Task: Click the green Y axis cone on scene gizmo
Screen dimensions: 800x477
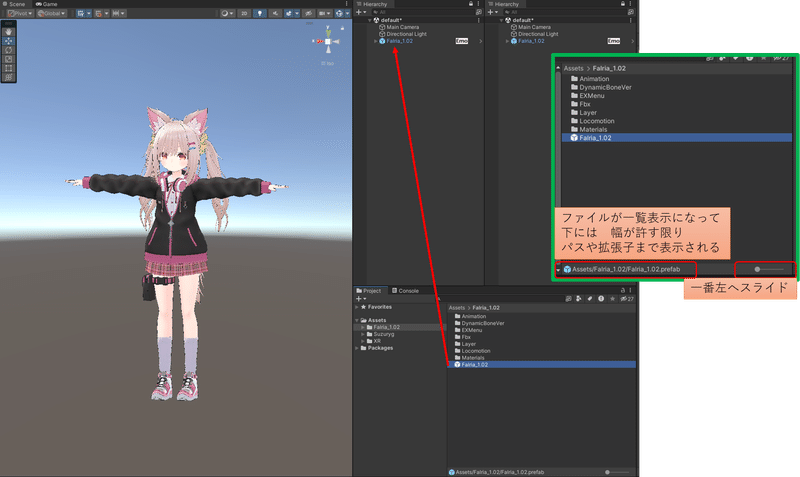Action: [328, 32]
